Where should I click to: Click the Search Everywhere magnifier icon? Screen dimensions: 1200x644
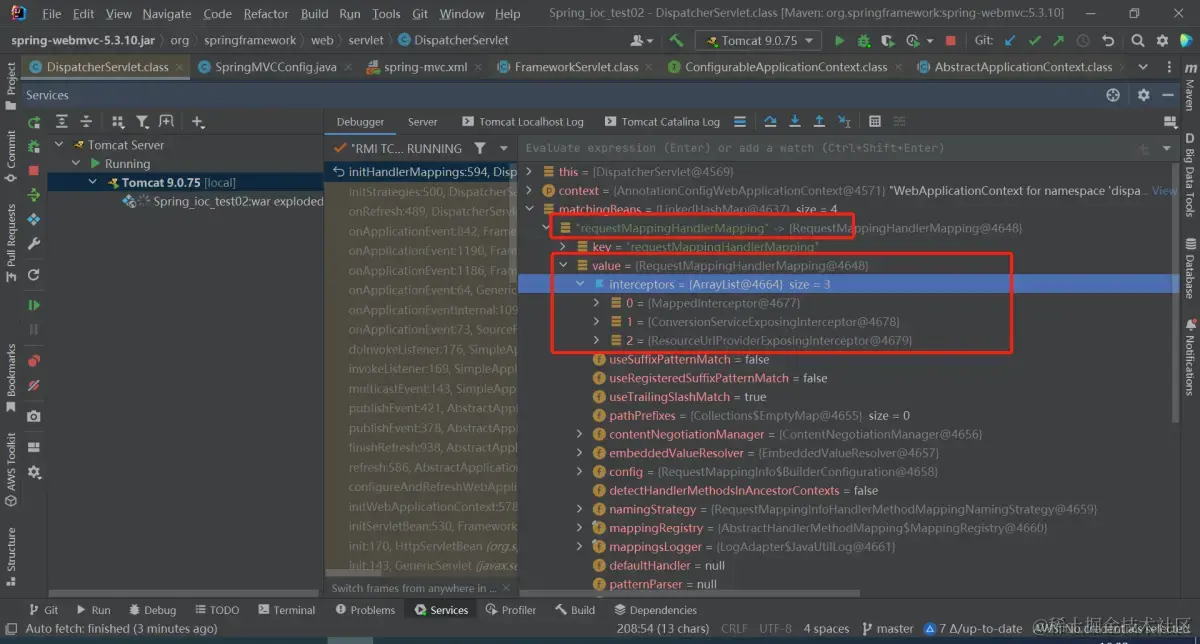click(1139, 41)
